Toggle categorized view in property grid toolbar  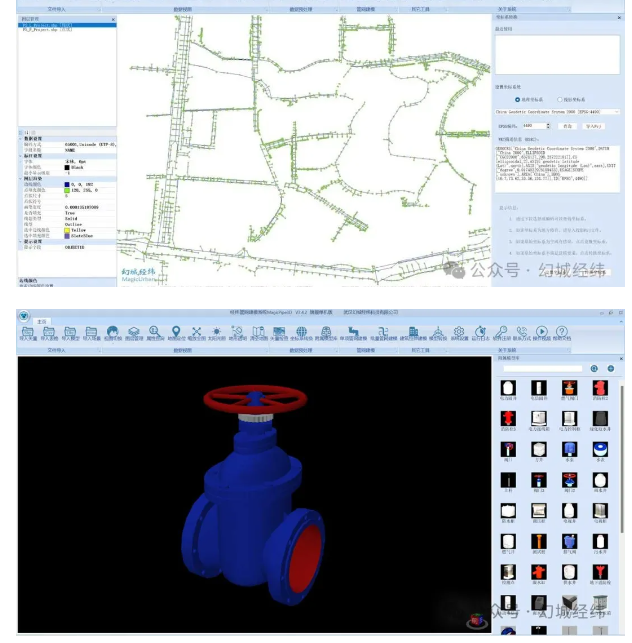tap(22, 132)
